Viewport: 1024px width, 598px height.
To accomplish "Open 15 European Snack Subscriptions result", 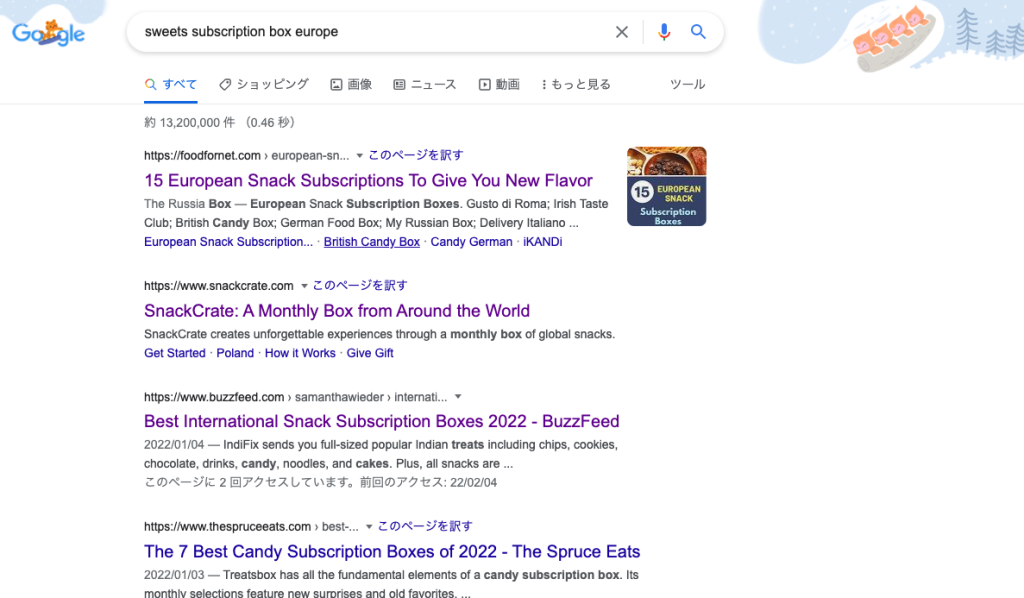I will 368,180.
